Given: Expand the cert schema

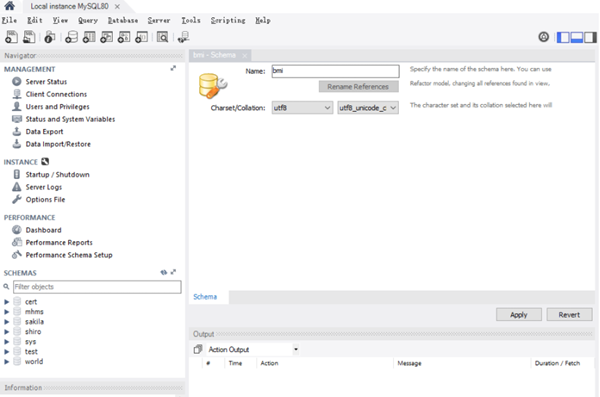Looking at the screenshot, I should tap(7, 302).
